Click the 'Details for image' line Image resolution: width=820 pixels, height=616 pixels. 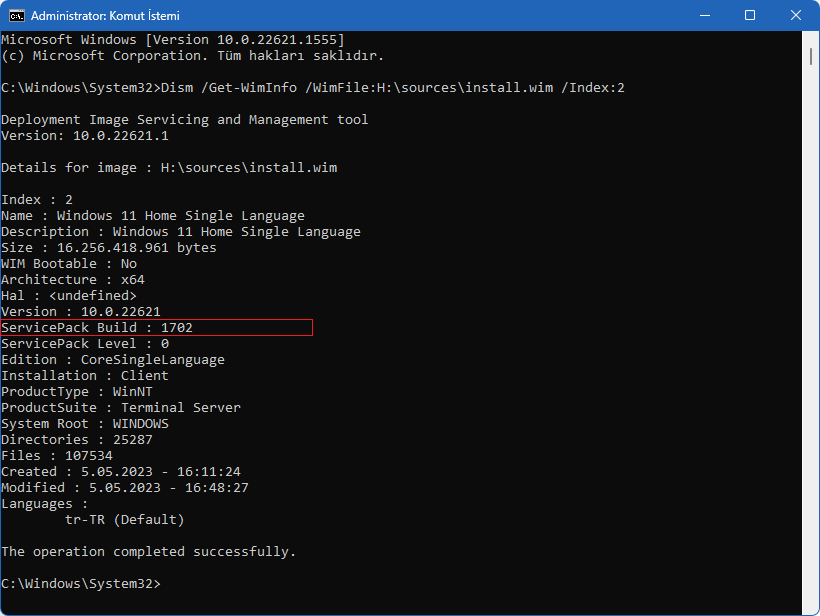(169, 168)
